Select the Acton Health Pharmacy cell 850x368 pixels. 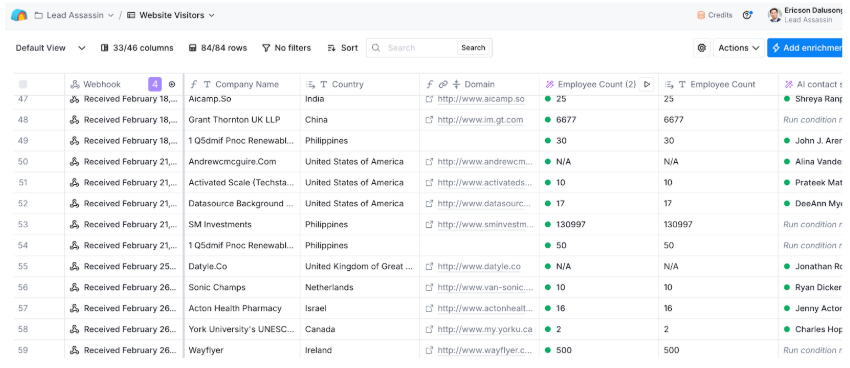[242, 308]
